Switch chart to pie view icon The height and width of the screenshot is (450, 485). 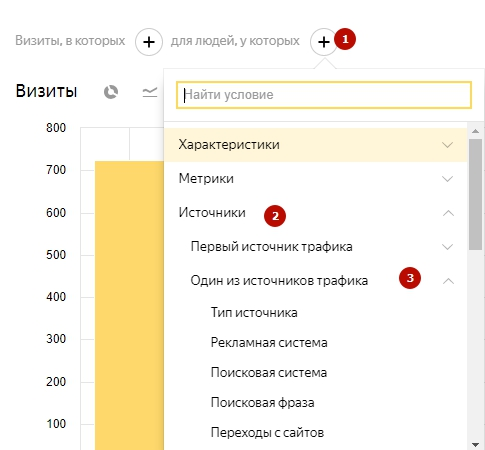pos(111,92)
